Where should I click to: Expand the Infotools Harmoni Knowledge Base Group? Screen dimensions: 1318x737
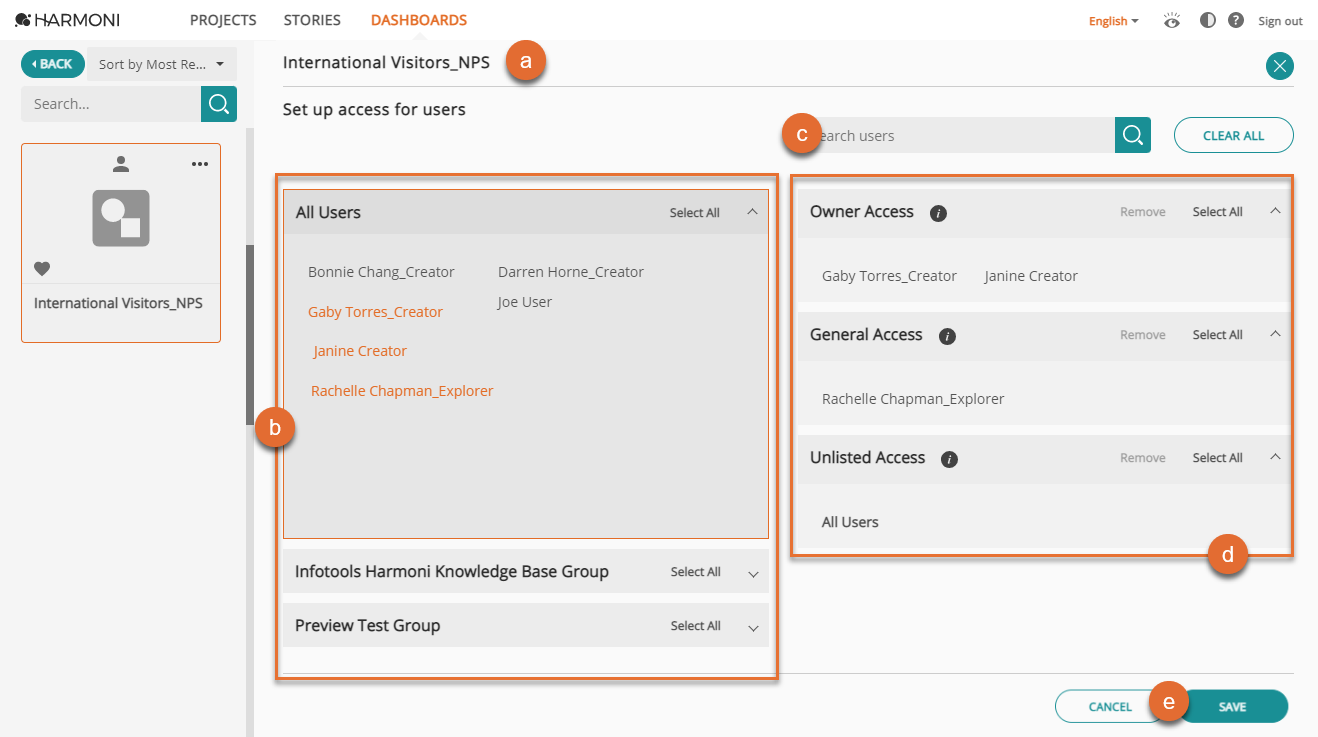click(753, 572)
